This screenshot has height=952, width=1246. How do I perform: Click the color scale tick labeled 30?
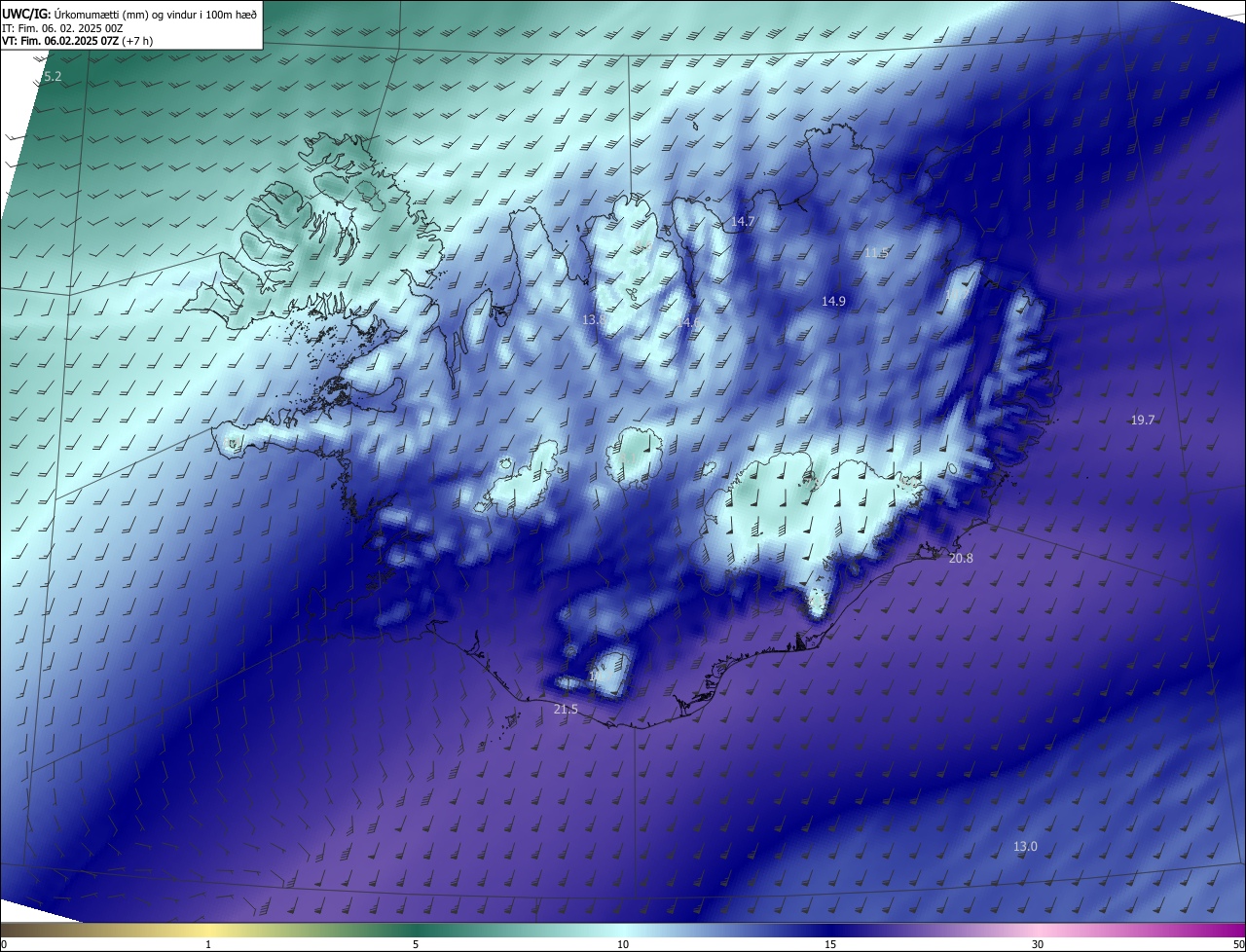click(x=1038, y=944)
